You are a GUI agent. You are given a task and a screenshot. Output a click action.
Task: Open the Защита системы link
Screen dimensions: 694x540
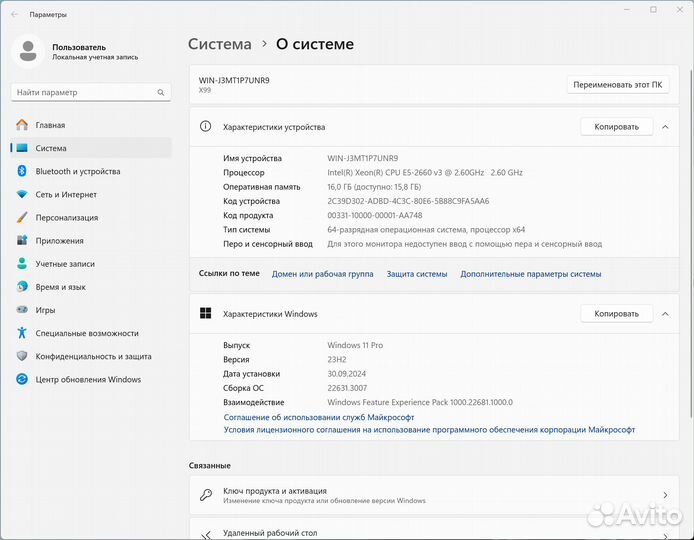(x=417, y=273)
